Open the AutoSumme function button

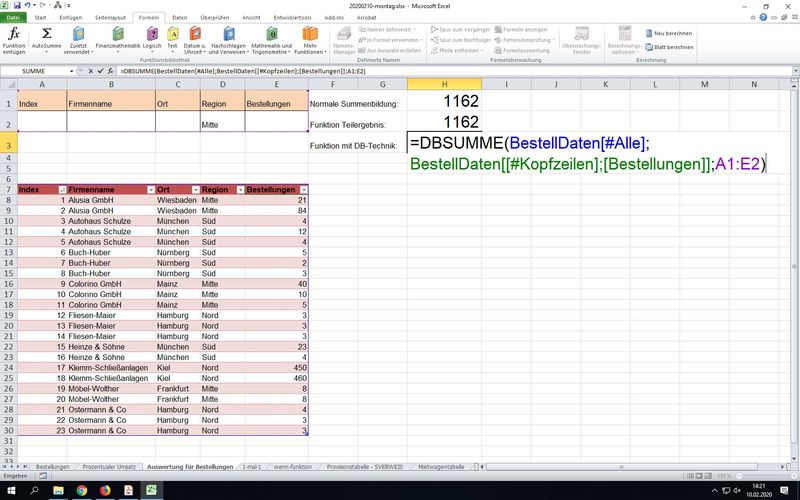point(46,39)
